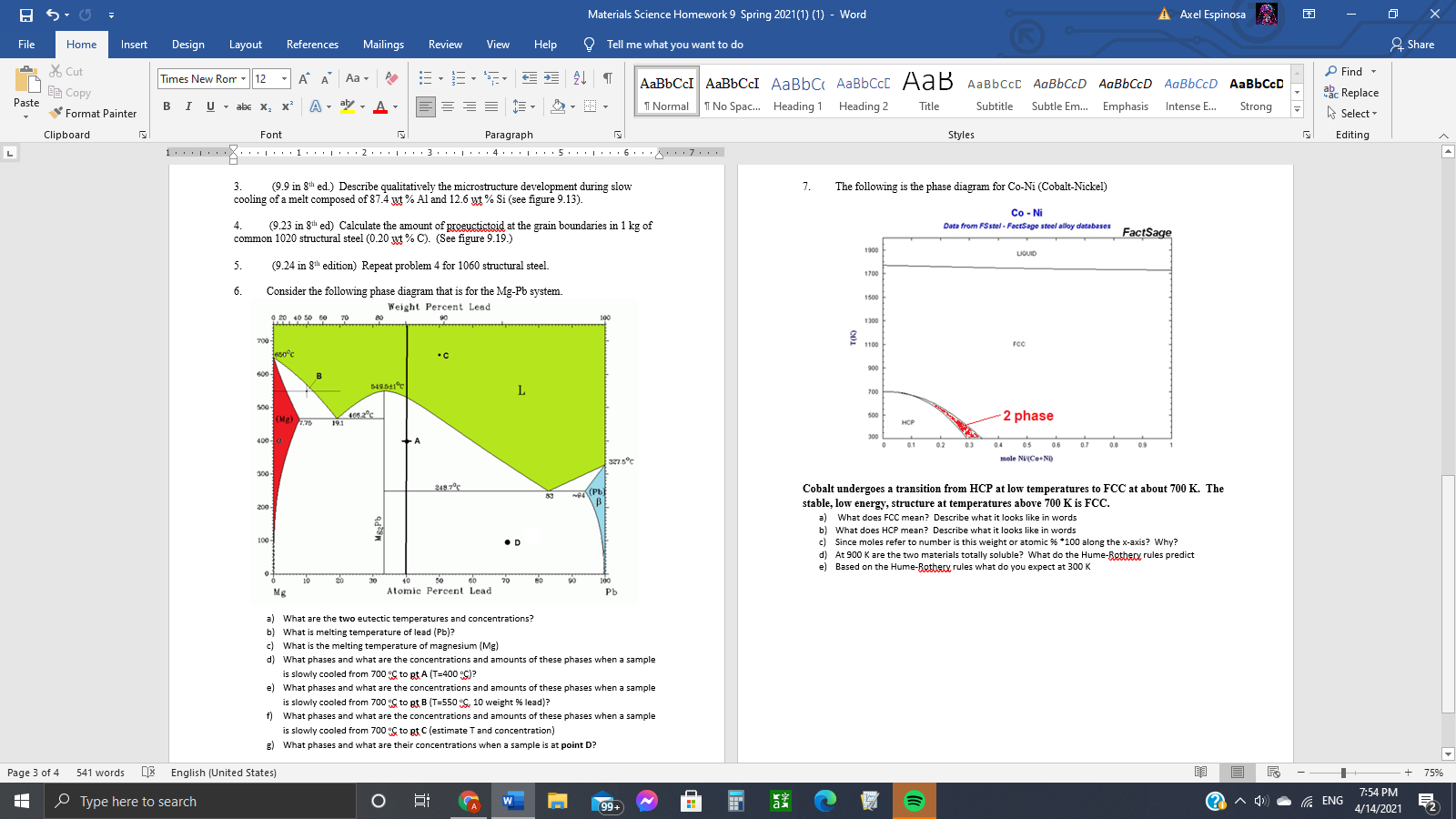Toggle bulleted list formatting
The image size is (1456, 819).
(425, 78)
